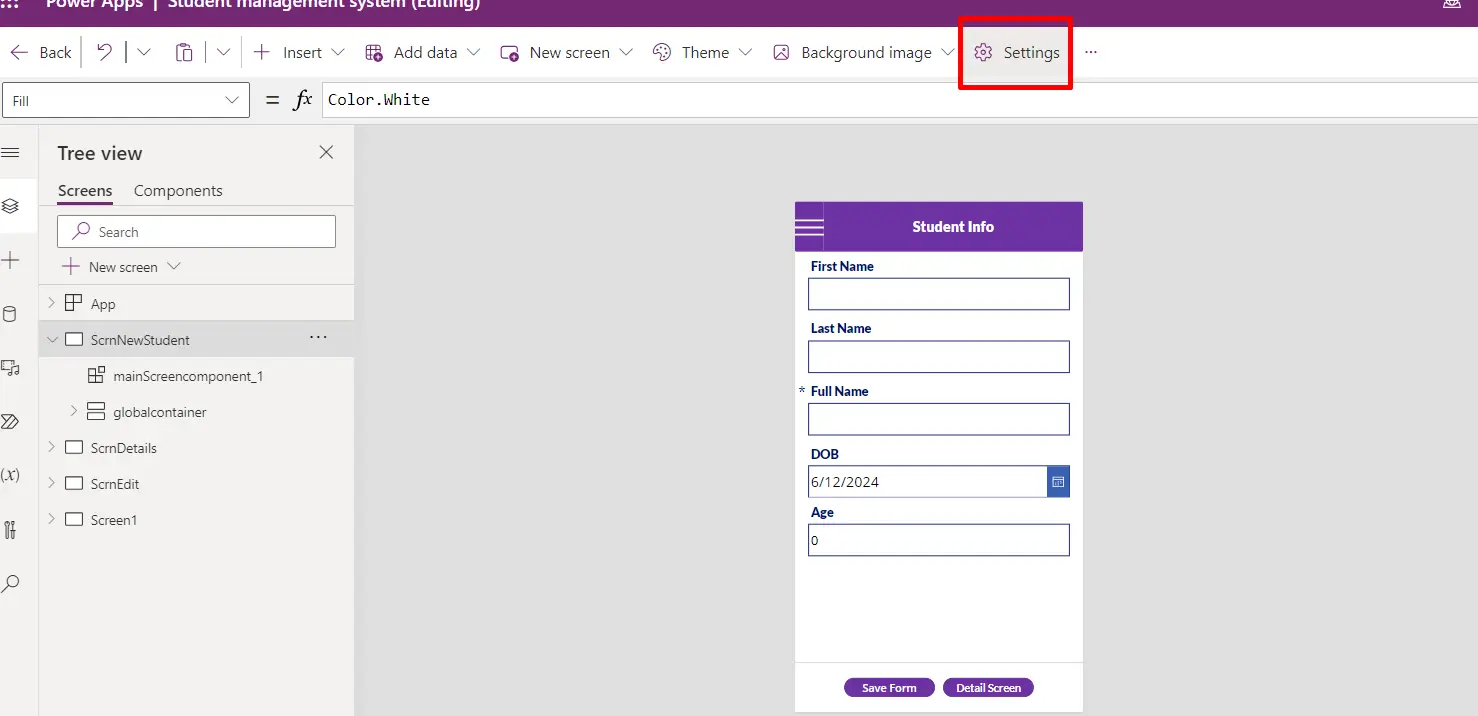Image resolution: width=1478 pixels, height=716 pixels.
Task: Undo the last action
Action: pyautogui.click(x=104, y=53)
